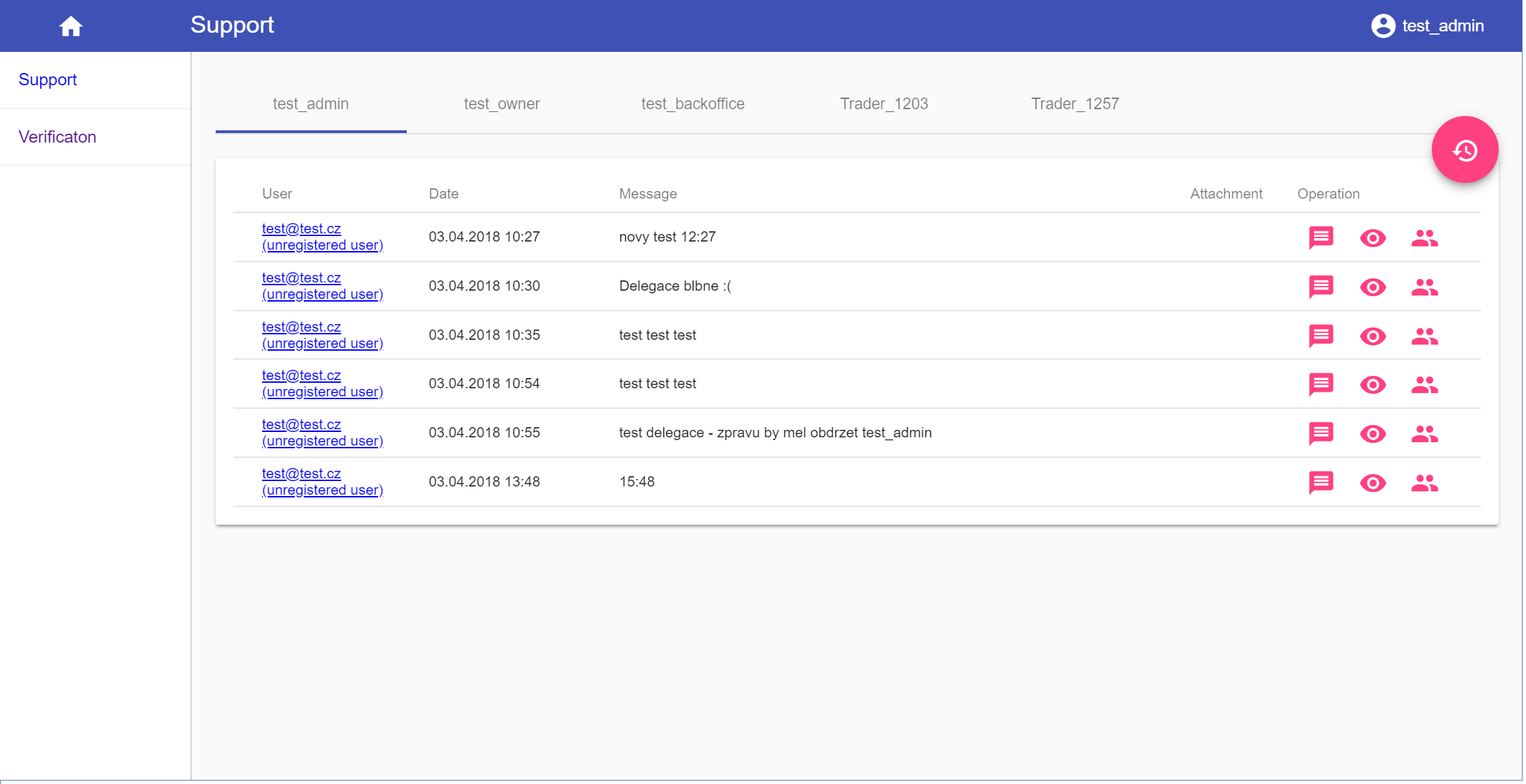Click people icon for 10:54 message
This screenshot has height=784, width=1526.
pos(1424,384)
